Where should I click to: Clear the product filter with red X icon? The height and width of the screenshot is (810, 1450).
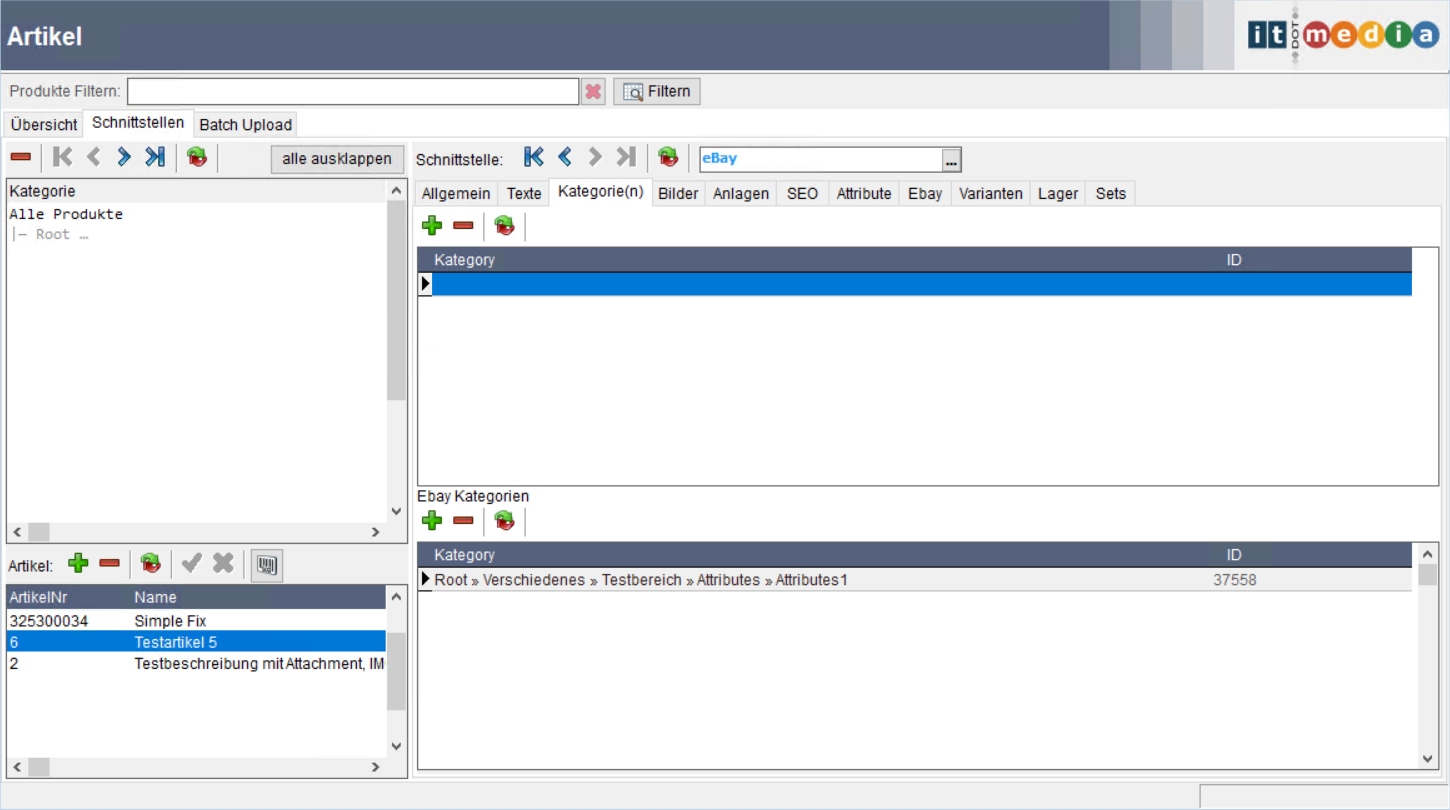(594, 92)
